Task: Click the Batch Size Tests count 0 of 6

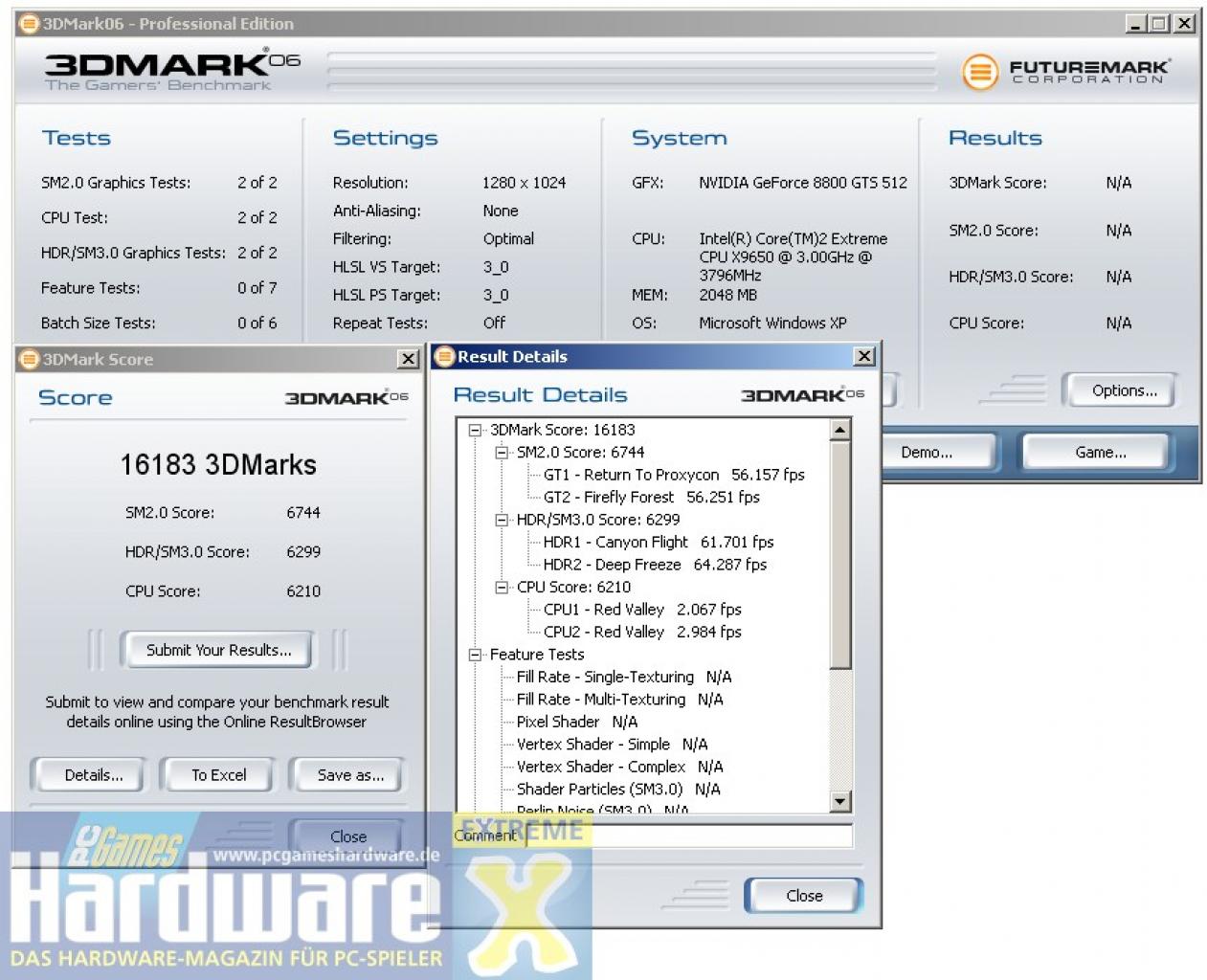Action: click(x=257, y=323)
